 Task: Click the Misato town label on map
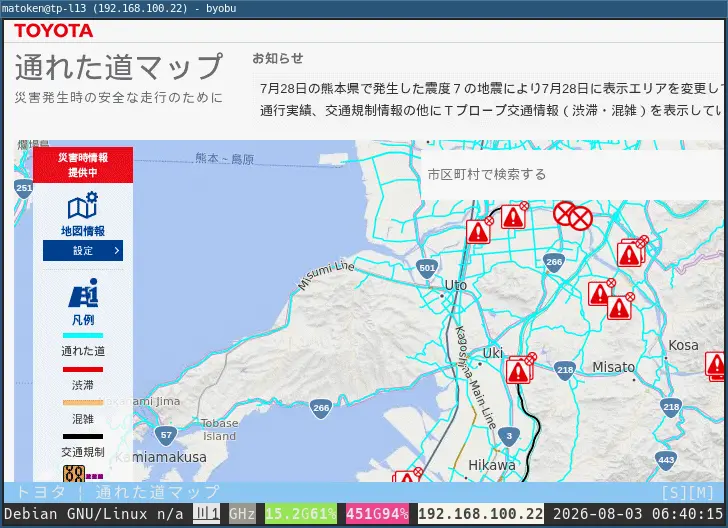(613, 367)
